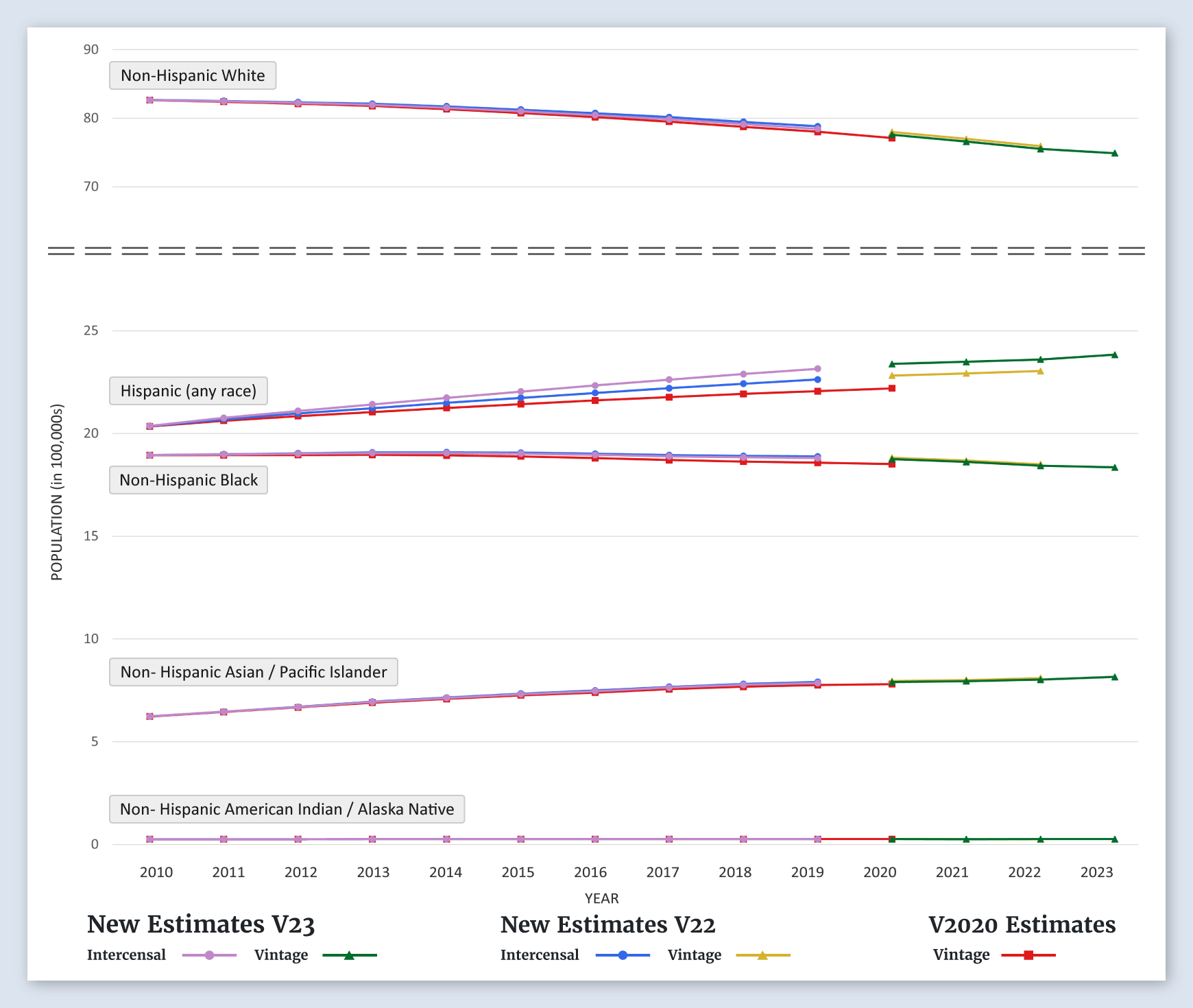The height and width of the screenshot is (1008, 1193).
Task: Click the blue V22 Intercensal legend marker
Action: [623, 955]
